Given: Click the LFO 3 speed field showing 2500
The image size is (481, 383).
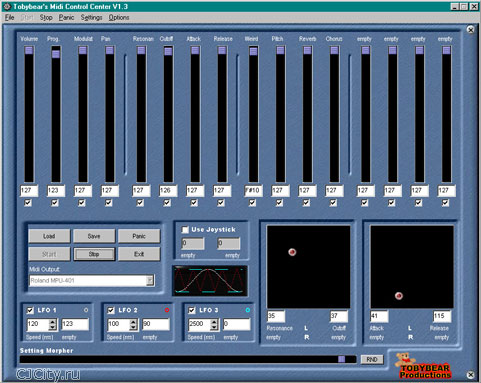Looking at the screenshot, I should (199, 324).
